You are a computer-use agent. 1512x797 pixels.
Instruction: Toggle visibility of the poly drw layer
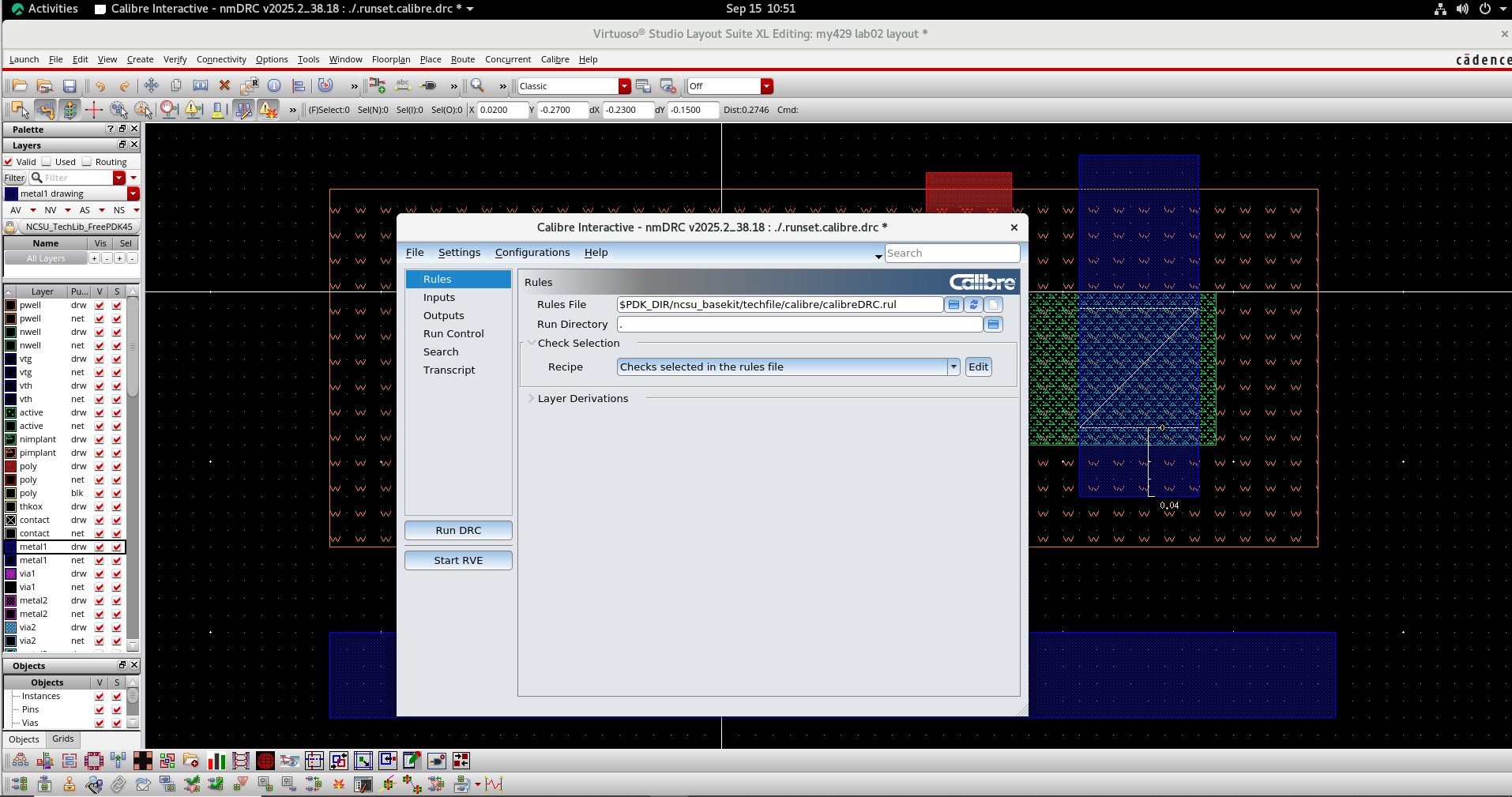point(100,467)
